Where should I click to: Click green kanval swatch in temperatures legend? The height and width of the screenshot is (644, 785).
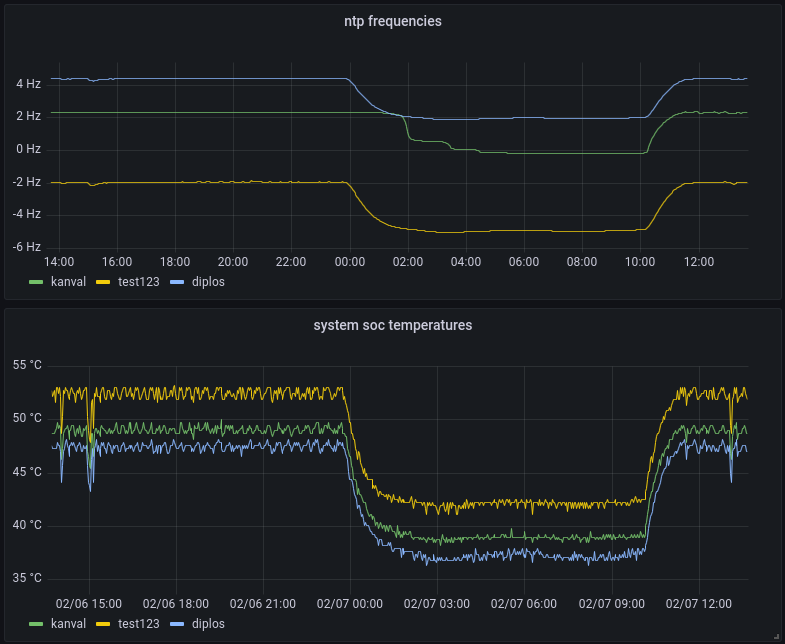coord(36,624)
